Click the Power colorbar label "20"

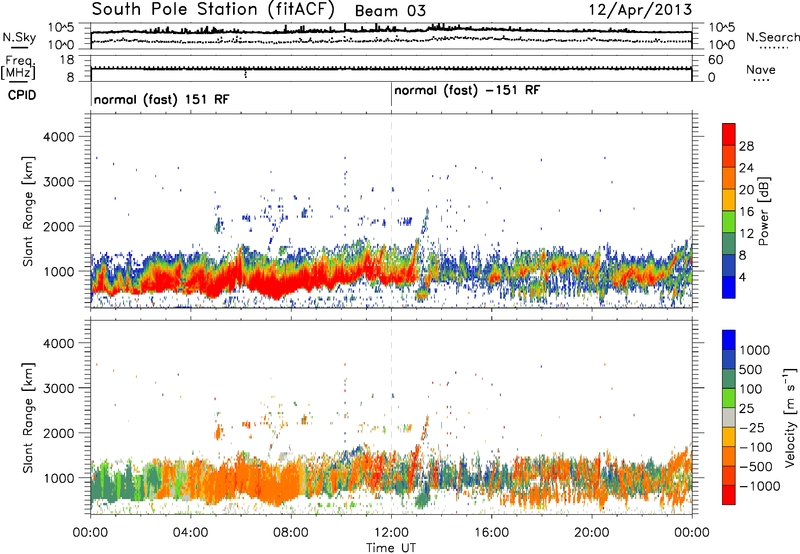(746, 190)
